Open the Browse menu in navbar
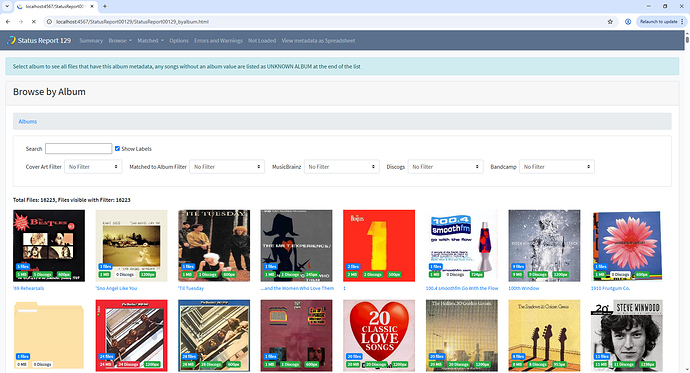This screenshot has width=690, height=373. (x=120, y=40)
